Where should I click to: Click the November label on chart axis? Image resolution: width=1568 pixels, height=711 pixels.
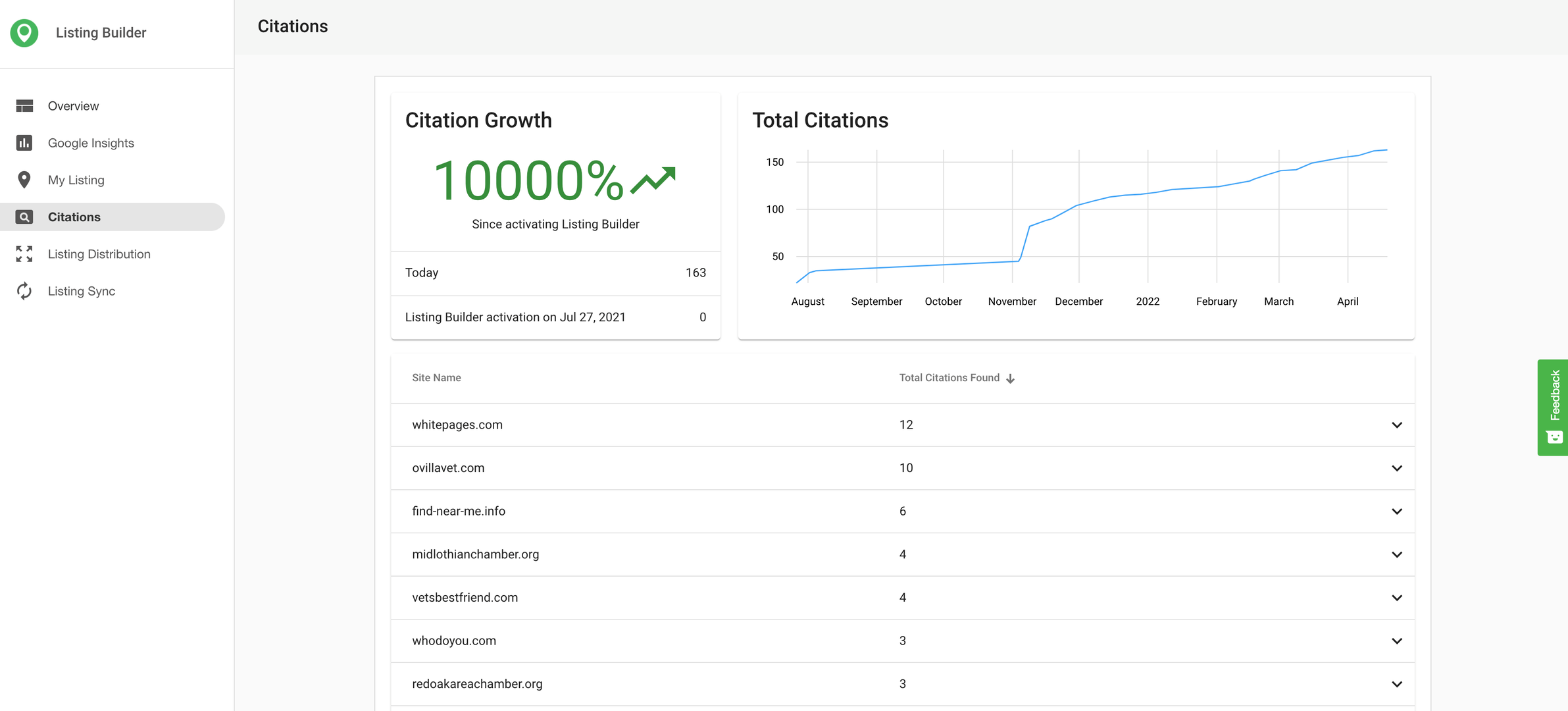(1012, 302)
